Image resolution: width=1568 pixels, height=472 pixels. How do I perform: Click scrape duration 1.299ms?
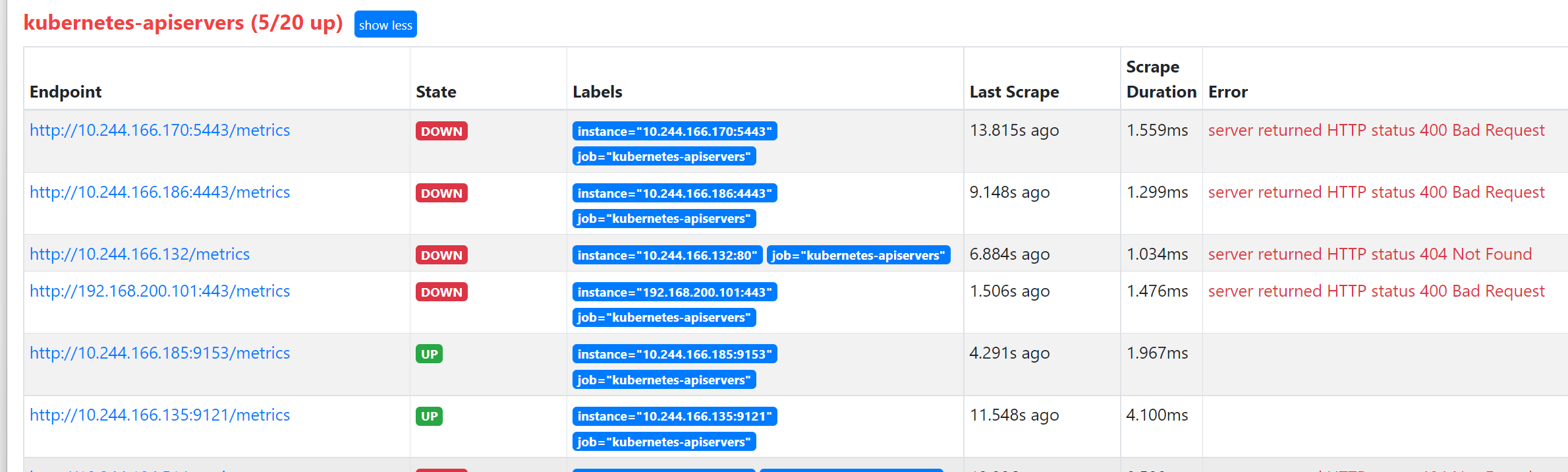pos(1158,192)
